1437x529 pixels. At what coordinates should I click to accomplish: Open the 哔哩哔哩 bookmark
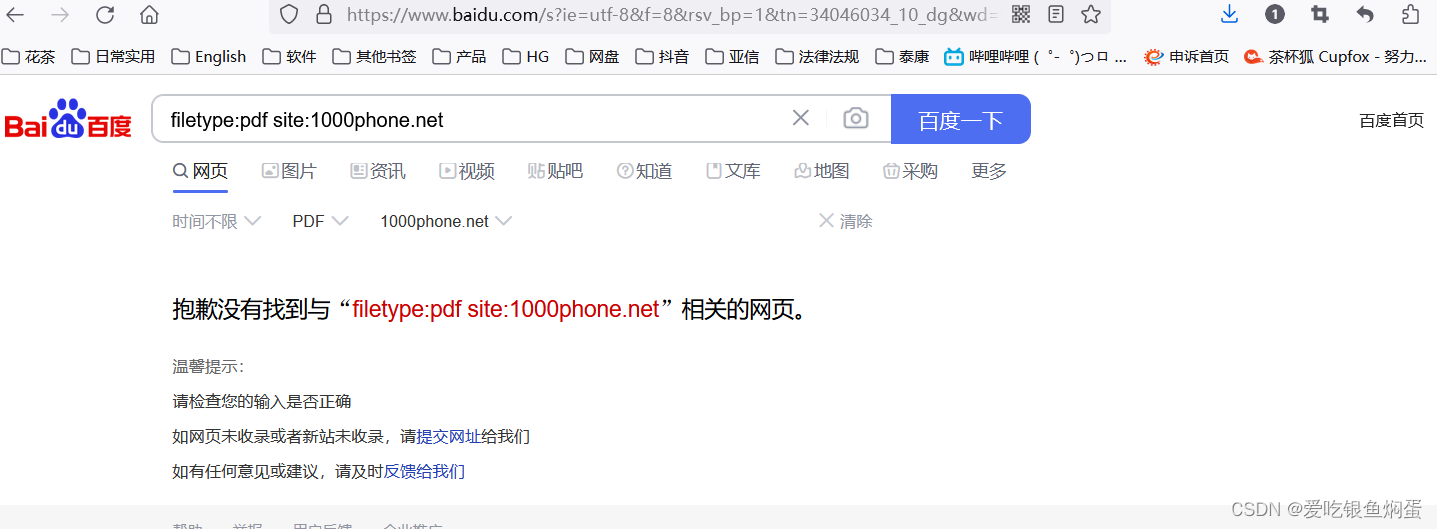click(x=1036, y=56)
